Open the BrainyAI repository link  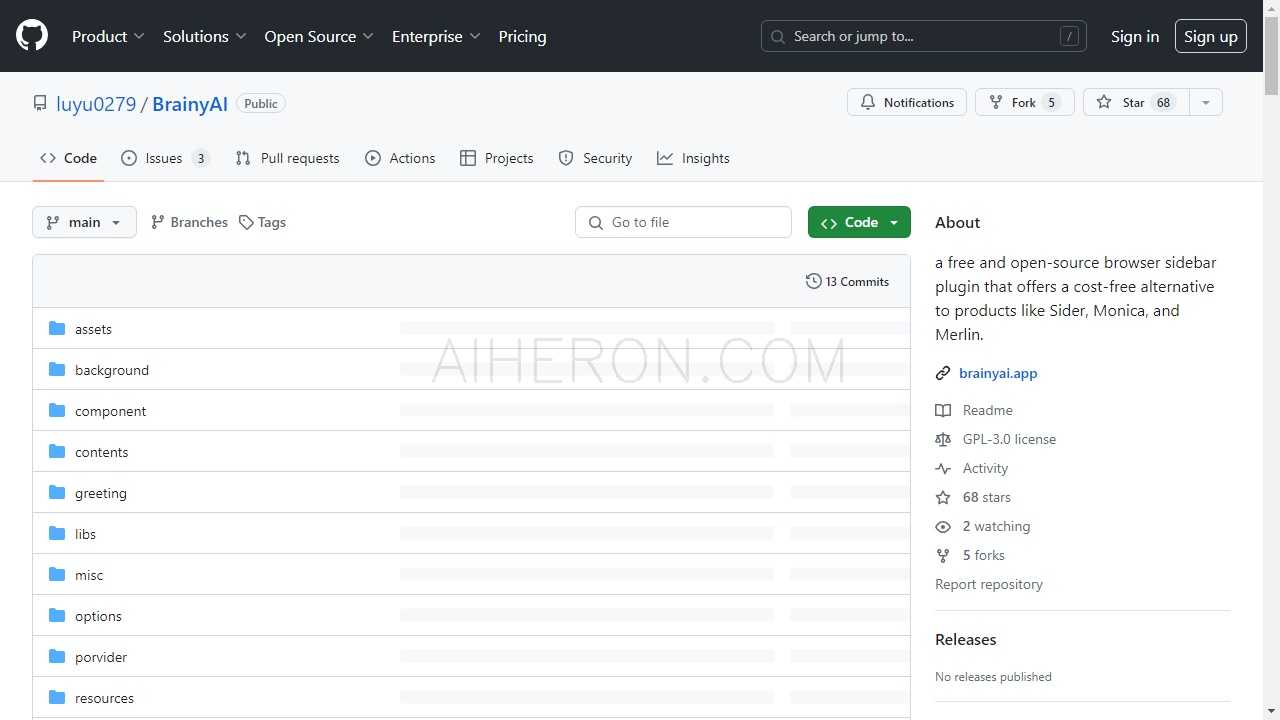(190, 104)
